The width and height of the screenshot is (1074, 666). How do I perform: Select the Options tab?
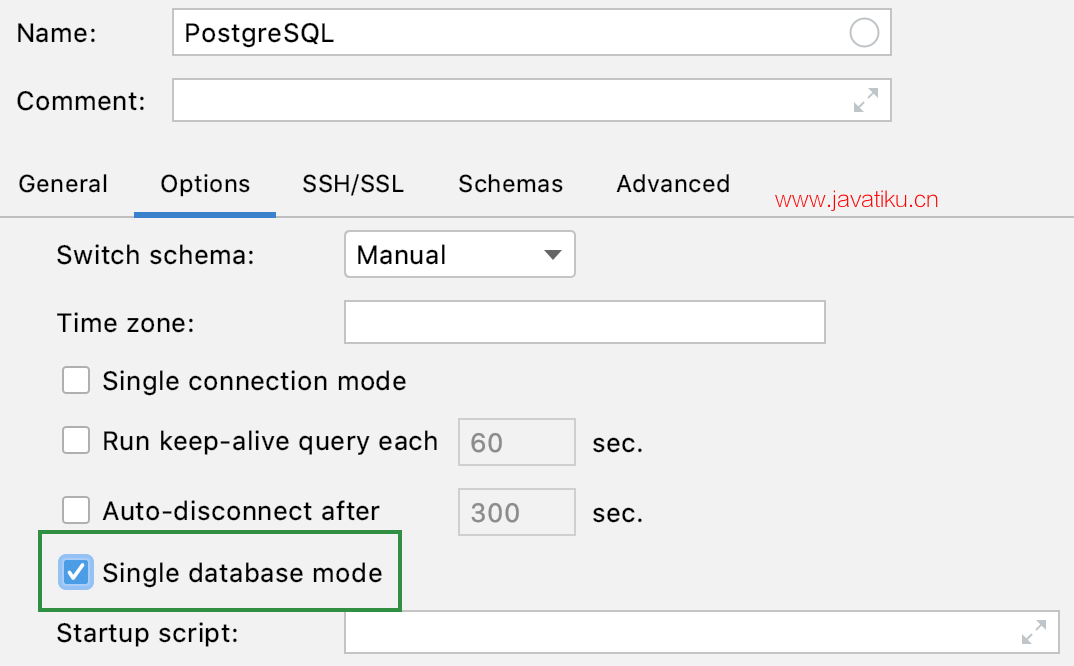pos(205,184)
